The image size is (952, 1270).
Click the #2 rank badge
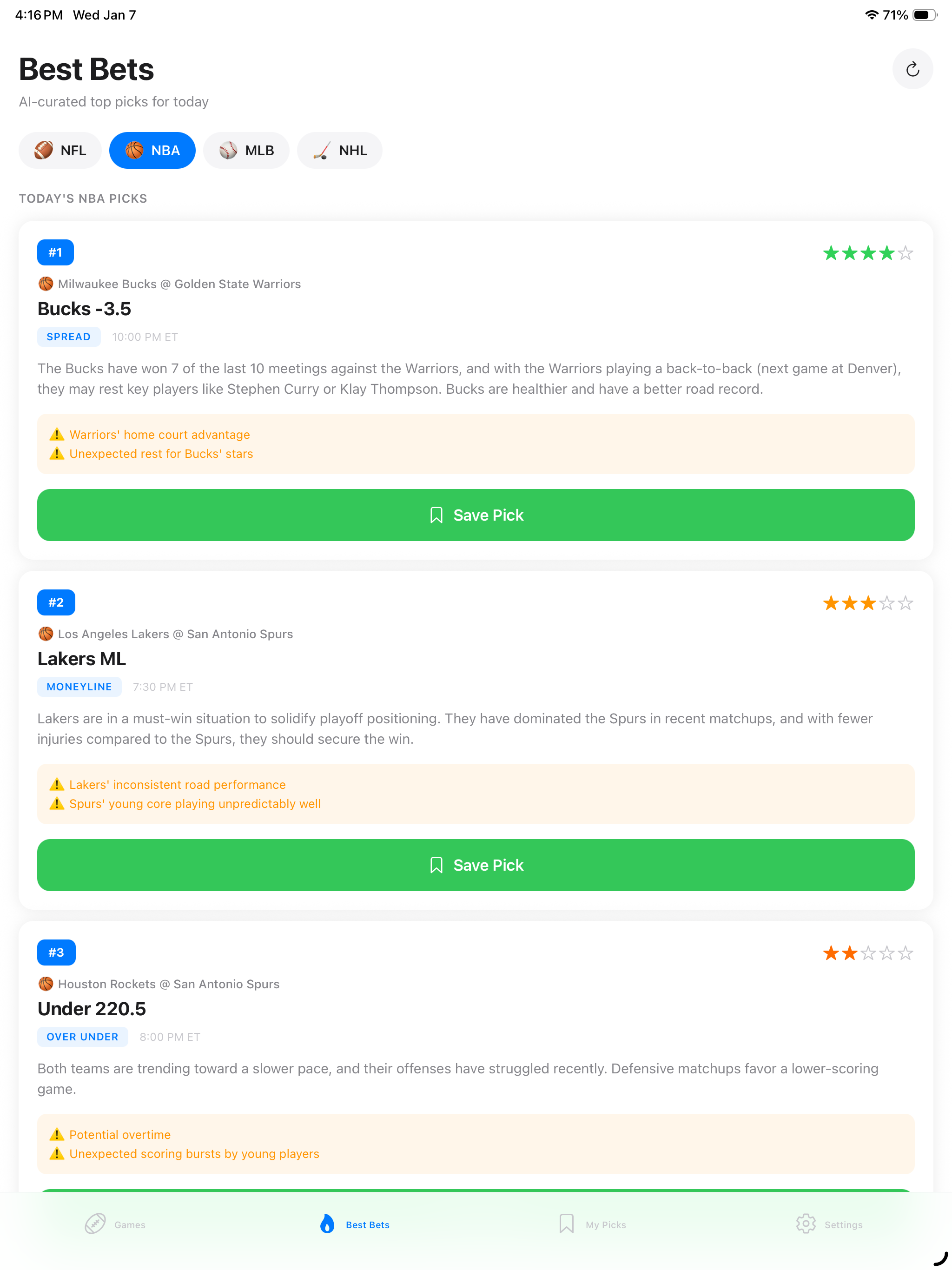56,602
